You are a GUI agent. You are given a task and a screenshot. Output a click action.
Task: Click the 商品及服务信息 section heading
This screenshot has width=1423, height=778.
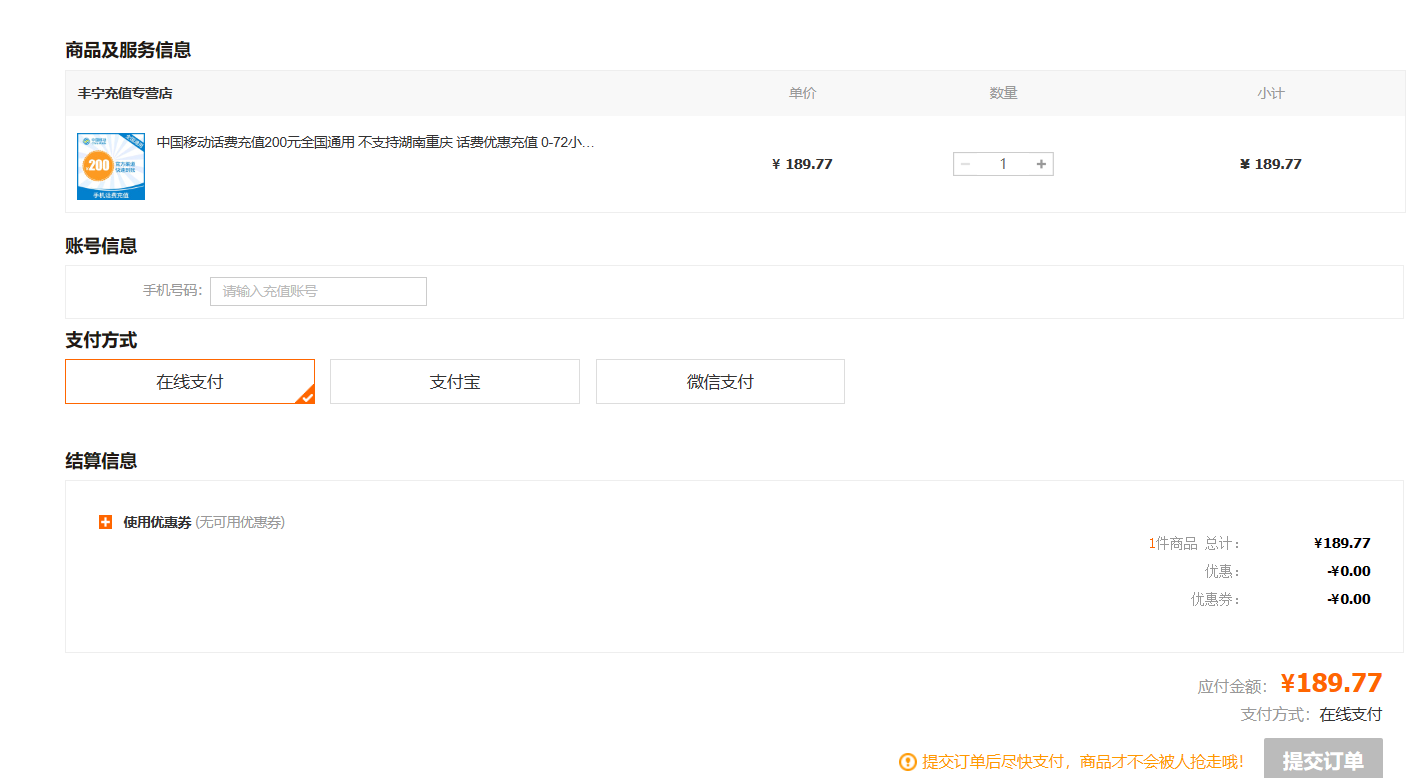click(x=128, y=50)
